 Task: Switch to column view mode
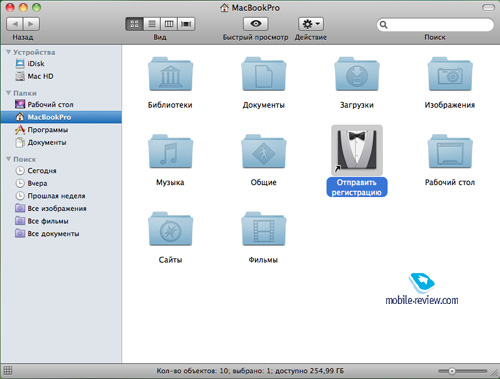pos(169,24)
